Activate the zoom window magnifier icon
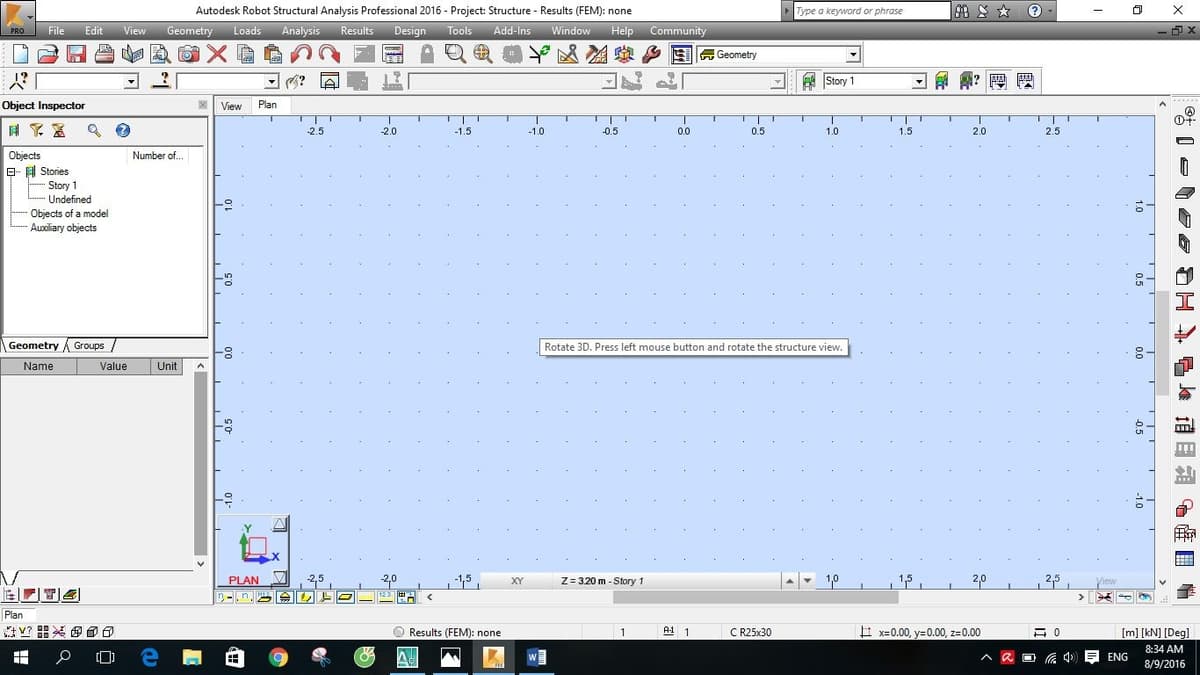Screen dimensions: 1200x675 pos(455,55)
